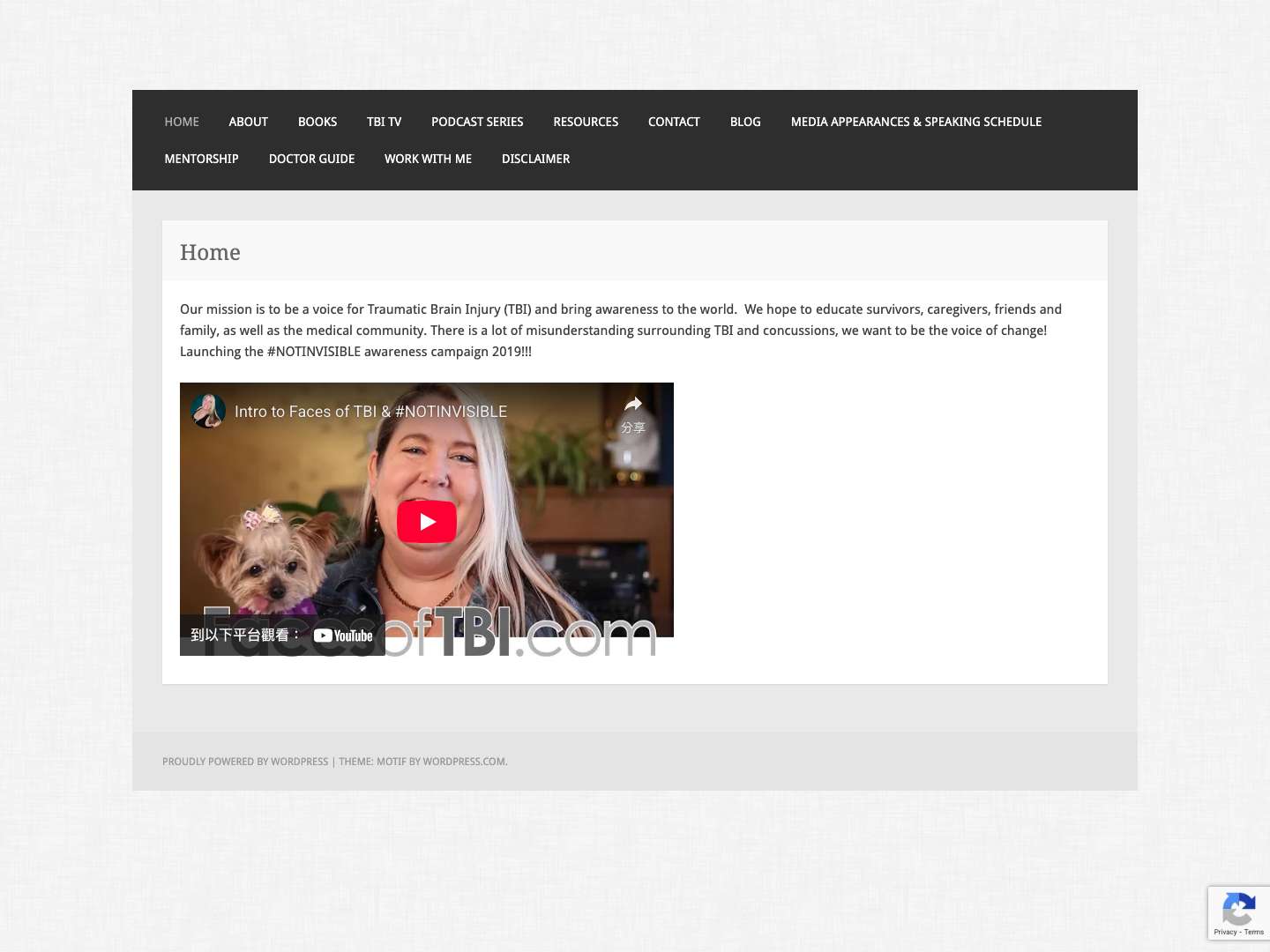Screen dimensions: 1270x952
Task: View MEDIA APPEARANCES & SPEAKING SCHEDULE
Action: pos(915,122)
